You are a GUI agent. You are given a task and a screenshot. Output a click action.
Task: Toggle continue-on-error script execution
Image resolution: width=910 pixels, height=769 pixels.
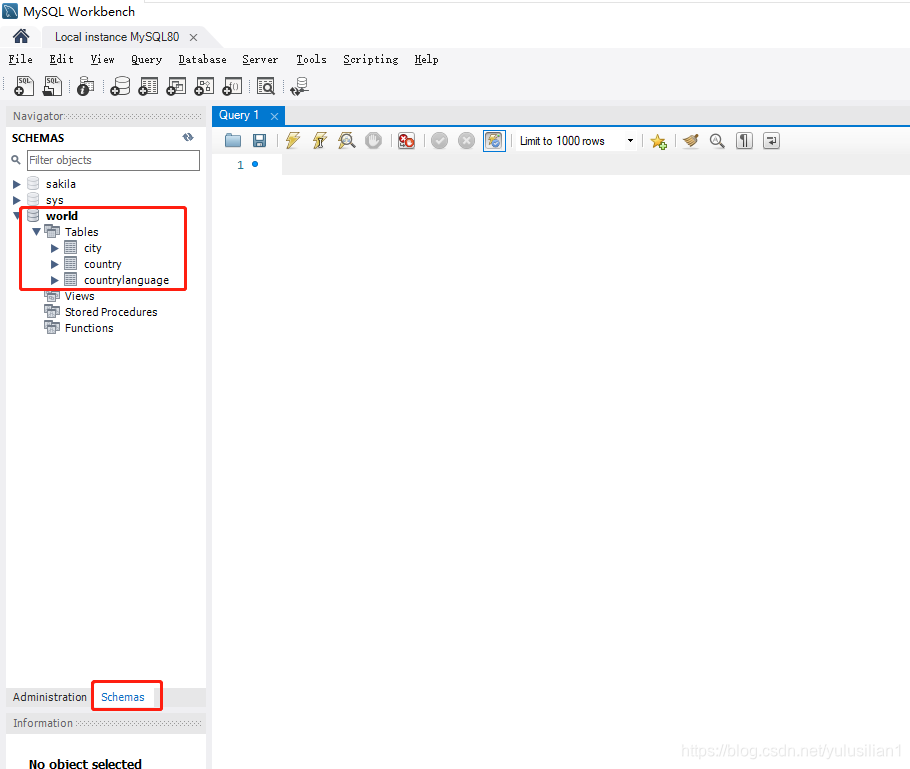pos(406,140)
